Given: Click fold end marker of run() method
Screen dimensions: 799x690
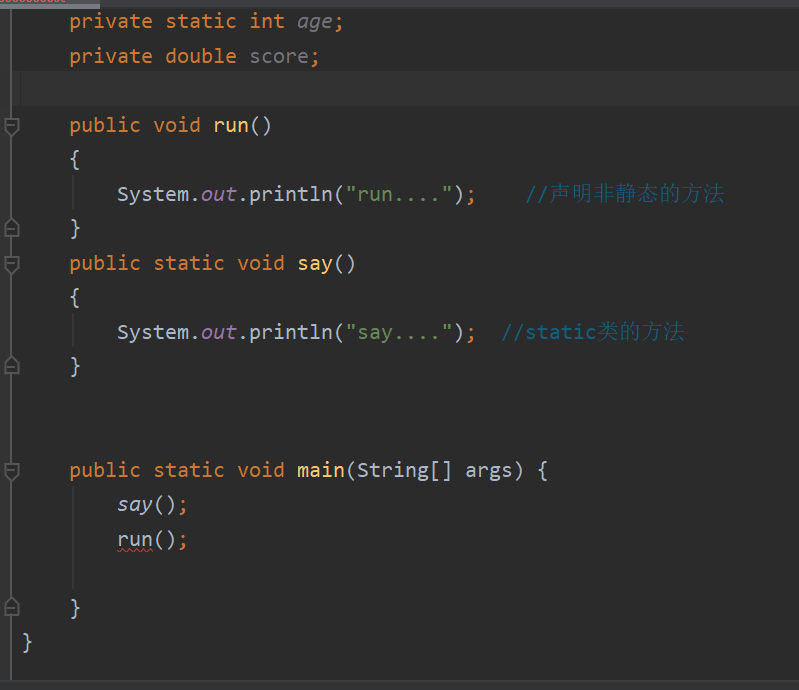Looking at the screenshot, I should point(12,229).
